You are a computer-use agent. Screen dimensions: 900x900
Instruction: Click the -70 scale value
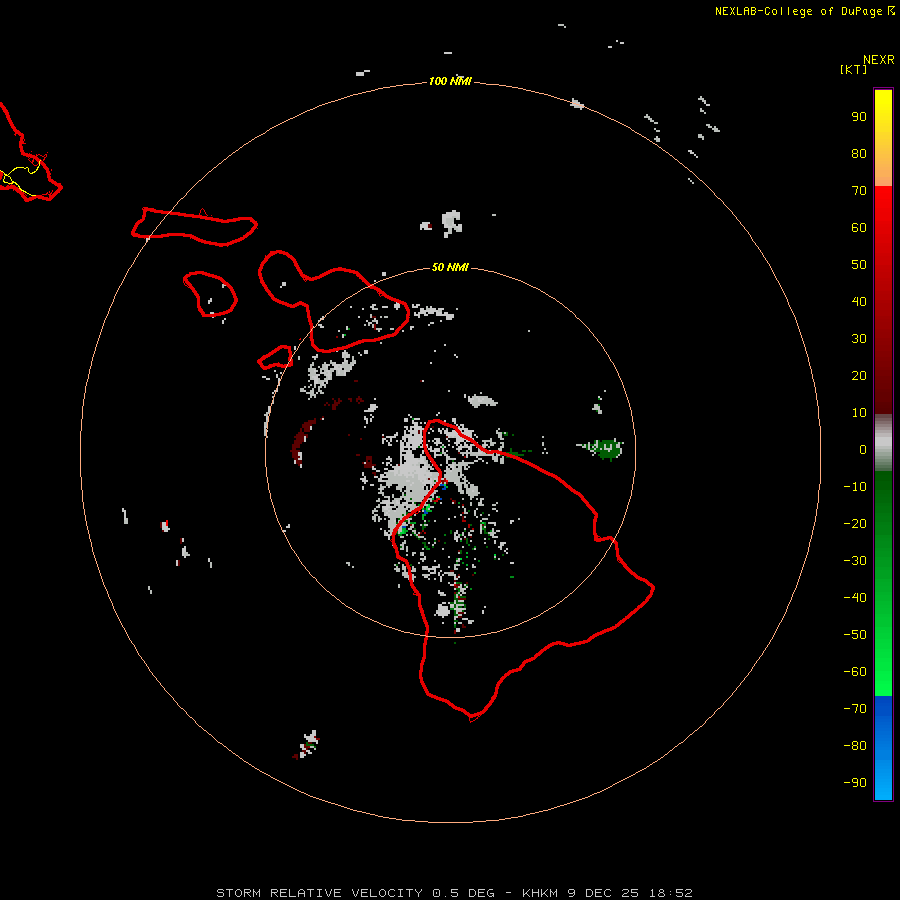click(855, 709)
